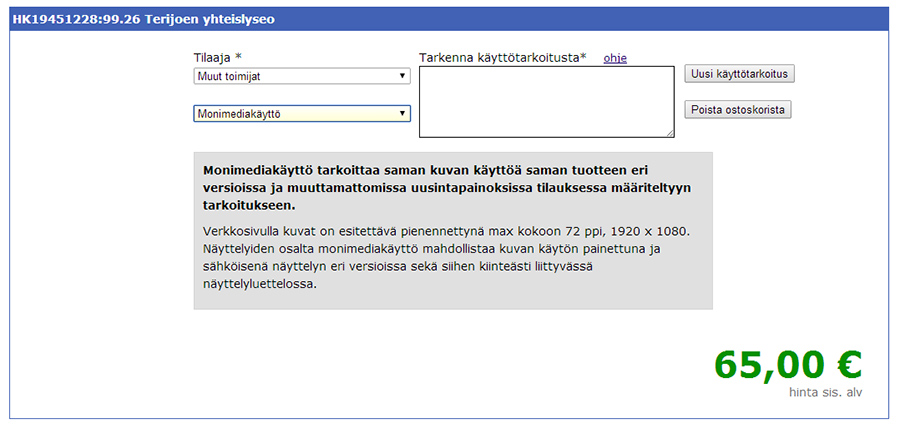
Task: Click the Poista ostoskorista button
Action: point(738,109)
